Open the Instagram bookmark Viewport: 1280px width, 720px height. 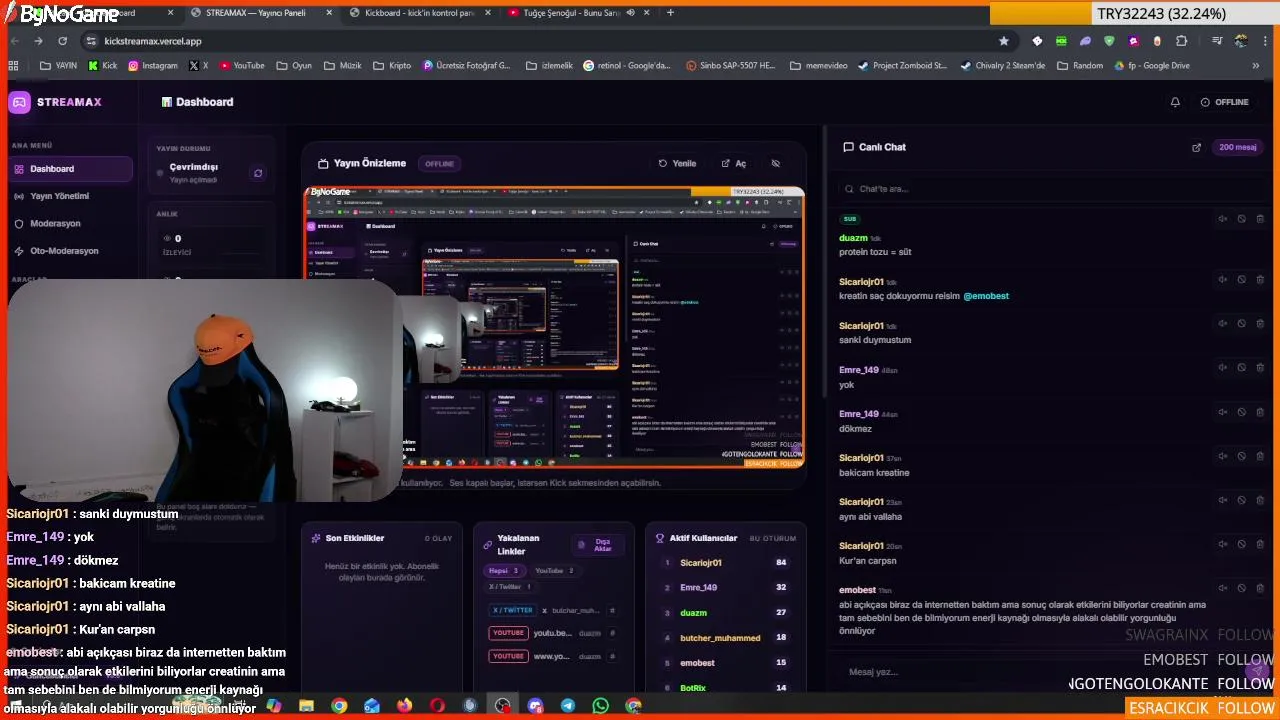pyautogui.click(x=152, y=66)
